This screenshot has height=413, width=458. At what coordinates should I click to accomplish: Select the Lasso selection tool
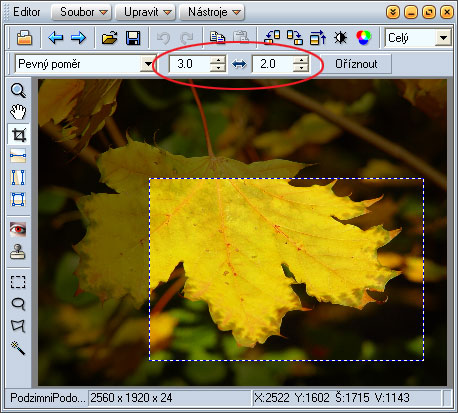pyautogui.click(x=18, y=304)
